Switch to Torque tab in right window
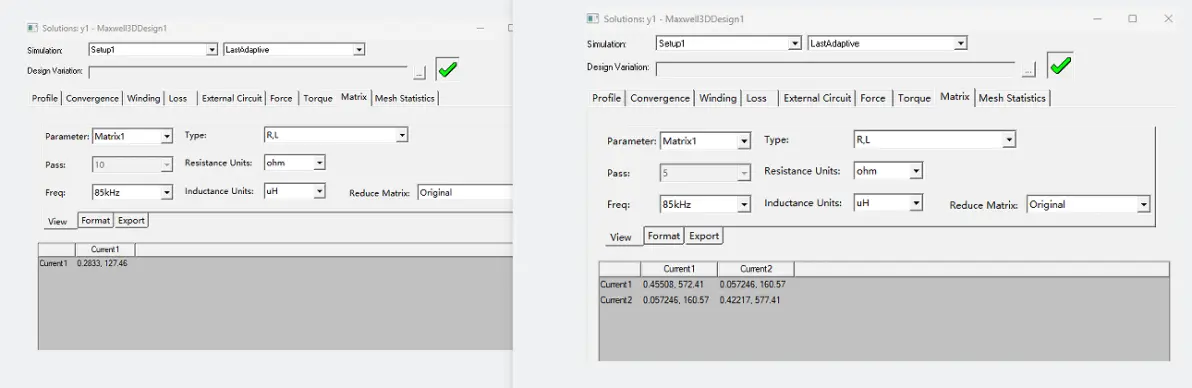This screenshot has width=1192, height=388. pos(914,98)
